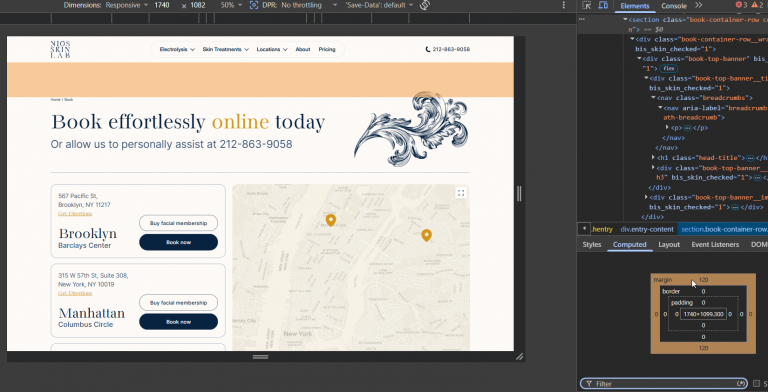Click Book now for Brooklyn

(x=178, y=242)
